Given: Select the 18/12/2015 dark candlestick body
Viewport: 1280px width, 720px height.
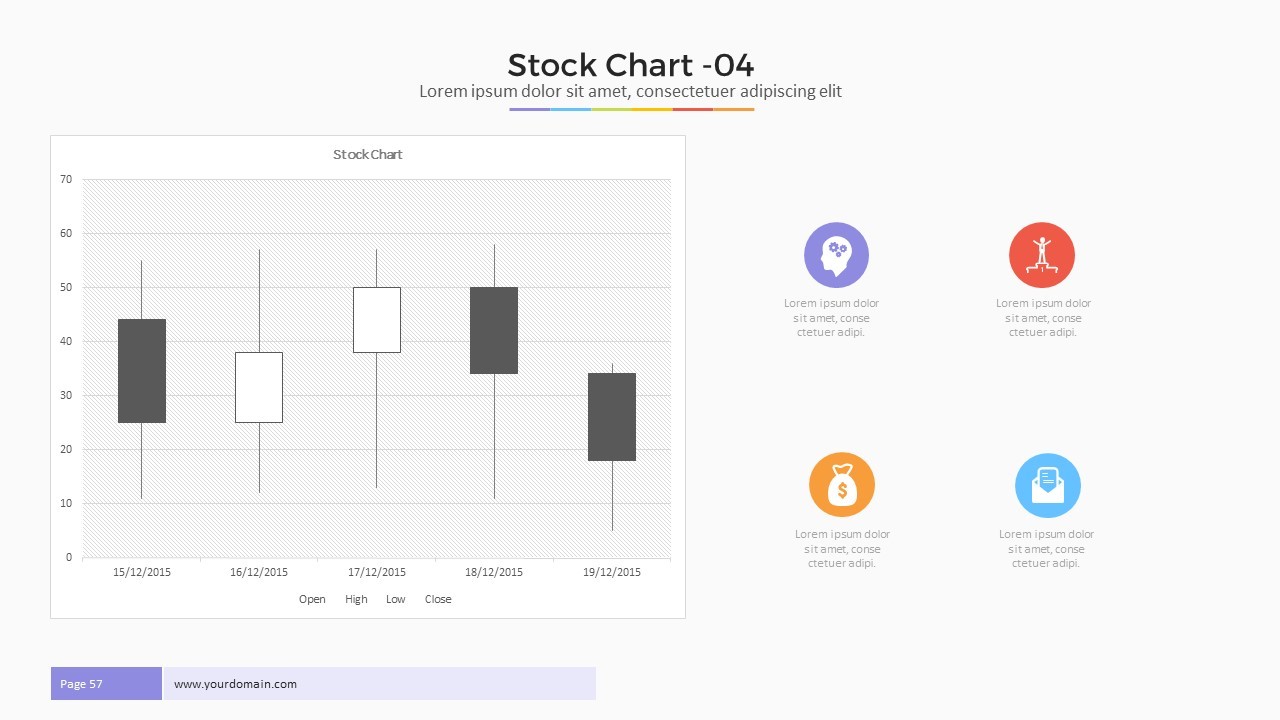Looking at the screenshot, I should click(x=494, y=331).
